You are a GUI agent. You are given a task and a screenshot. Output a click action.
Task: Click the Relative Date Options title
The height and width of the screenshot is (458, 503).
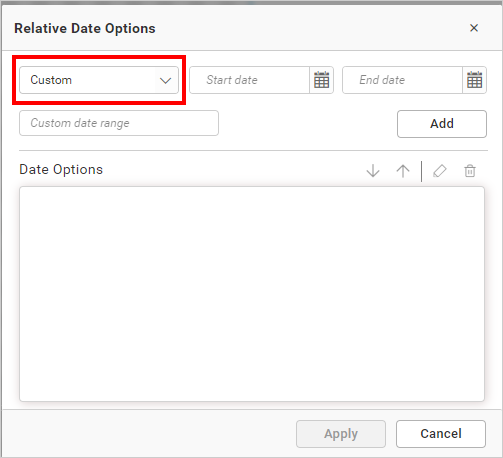[85, 29]
